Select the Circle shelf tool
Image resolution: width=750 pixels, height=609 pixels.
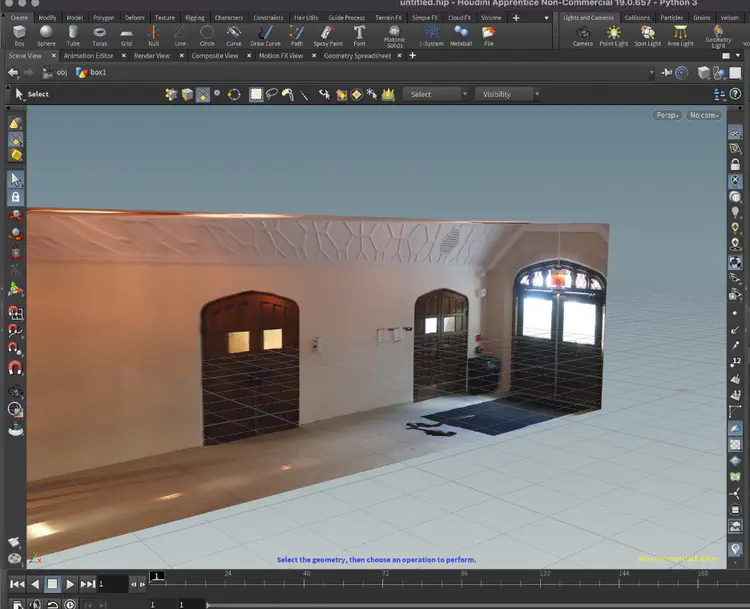207,35
